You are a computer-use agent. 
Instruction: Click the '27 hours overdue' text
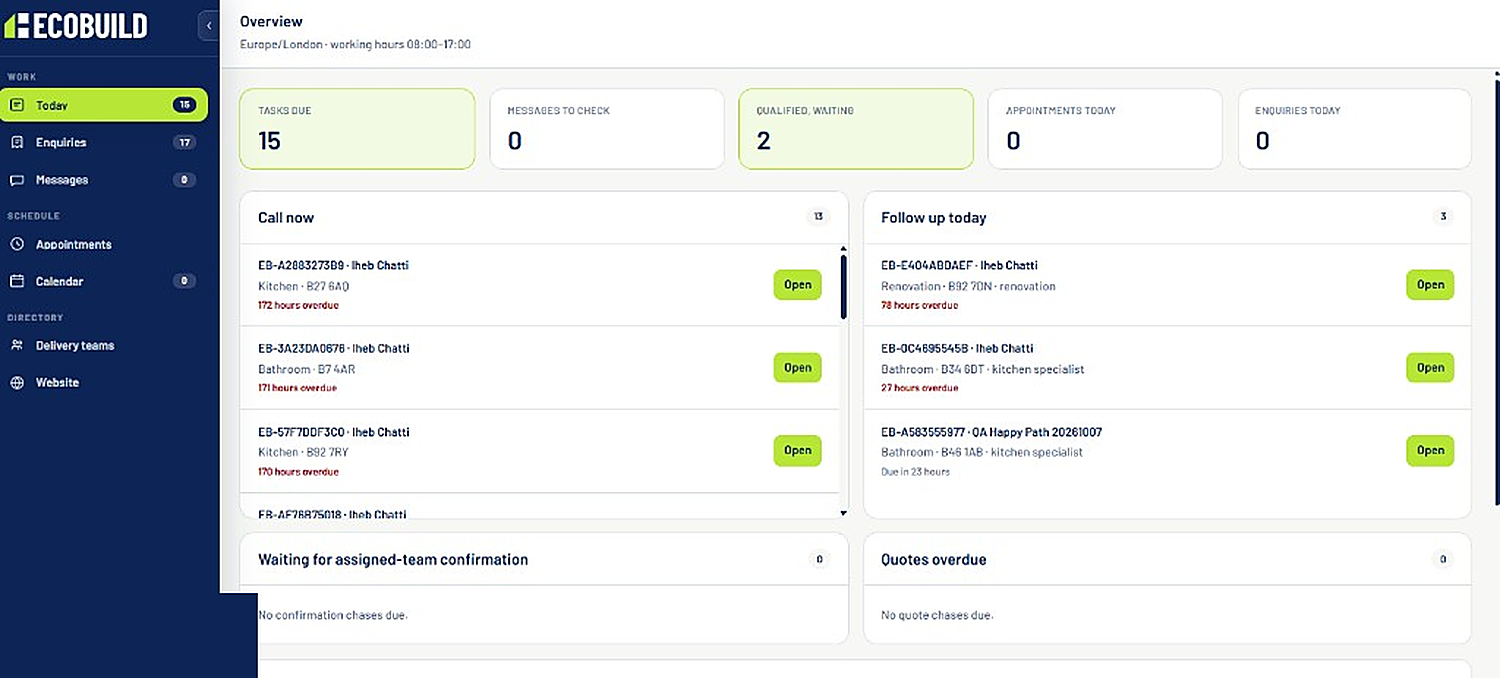pos(919,388)
